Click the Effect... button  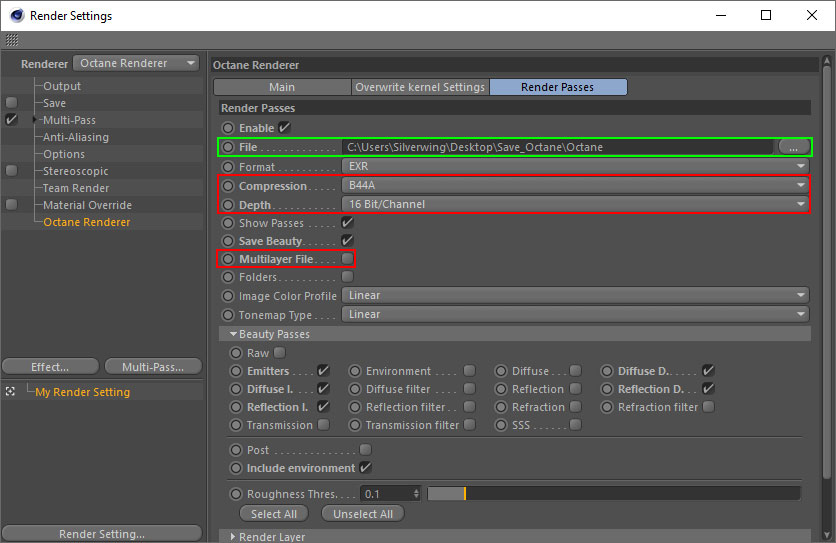pos(50,367)
